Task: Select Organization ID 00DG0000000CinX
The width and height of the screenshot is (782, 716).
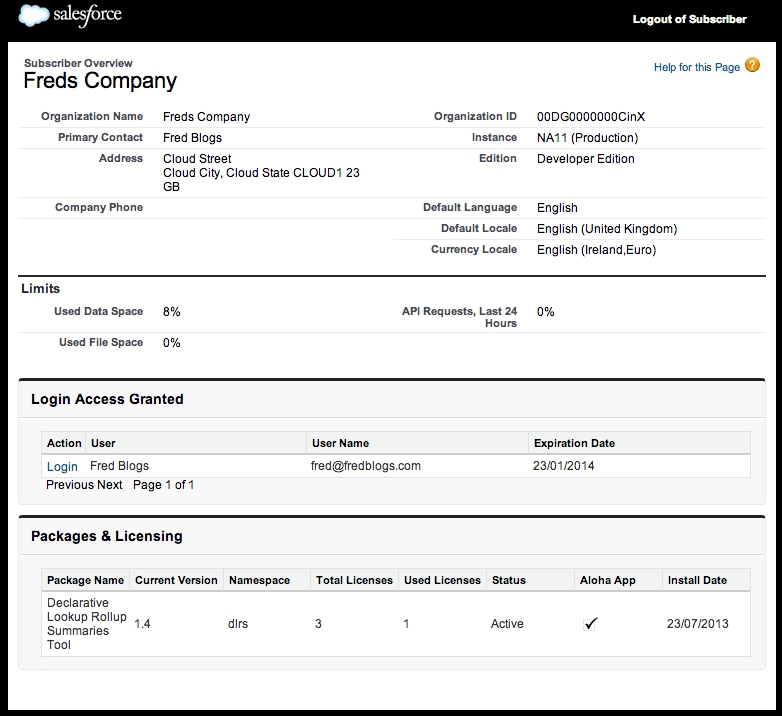Action: pos(590,117)
